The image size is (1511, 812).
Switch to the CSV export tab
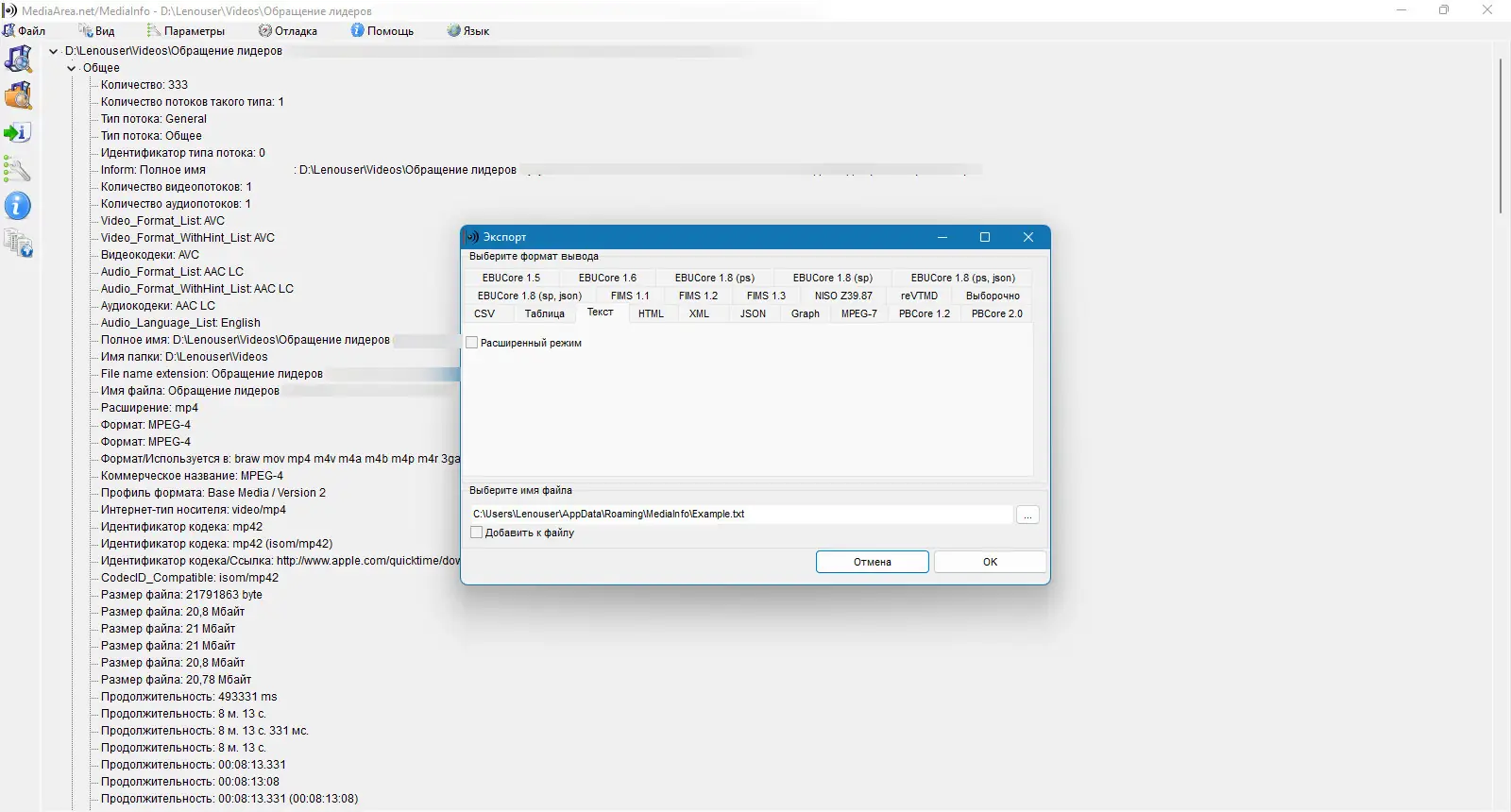click(x=484, y=313)
